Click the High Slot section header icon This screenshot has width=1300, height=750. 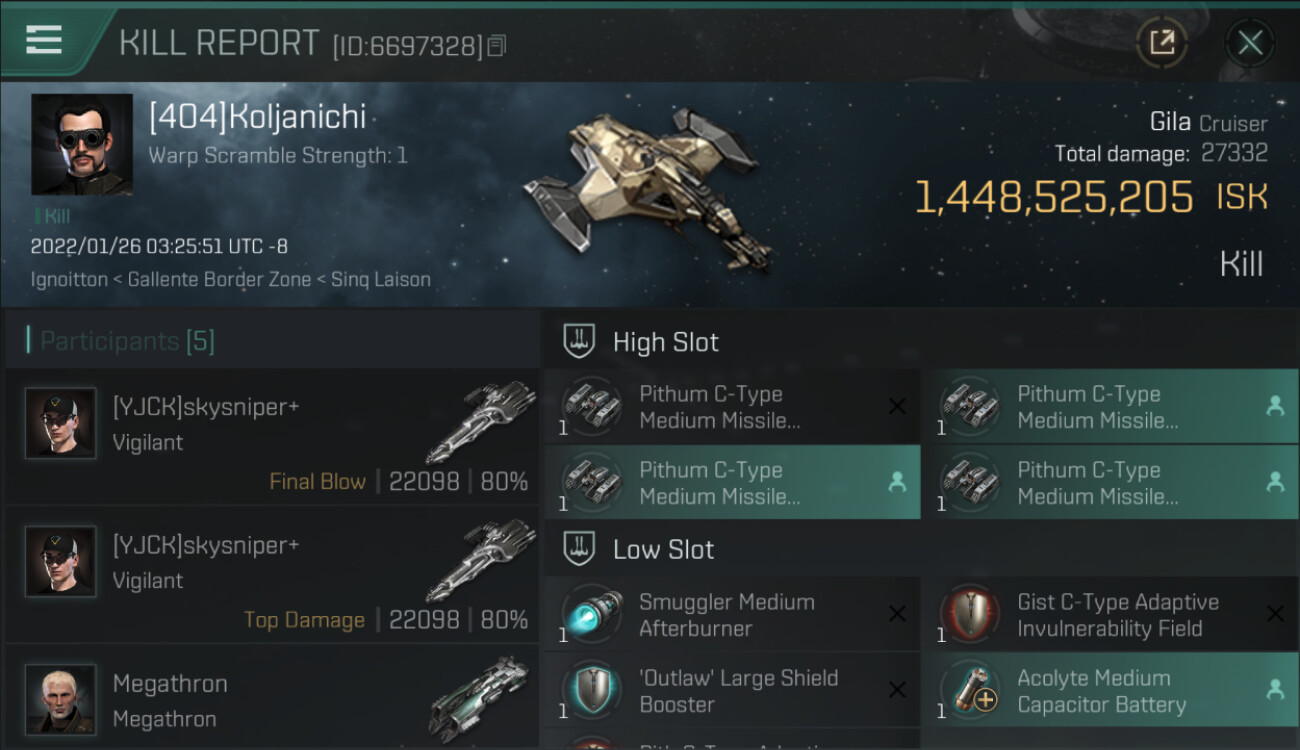coord(579,342)
